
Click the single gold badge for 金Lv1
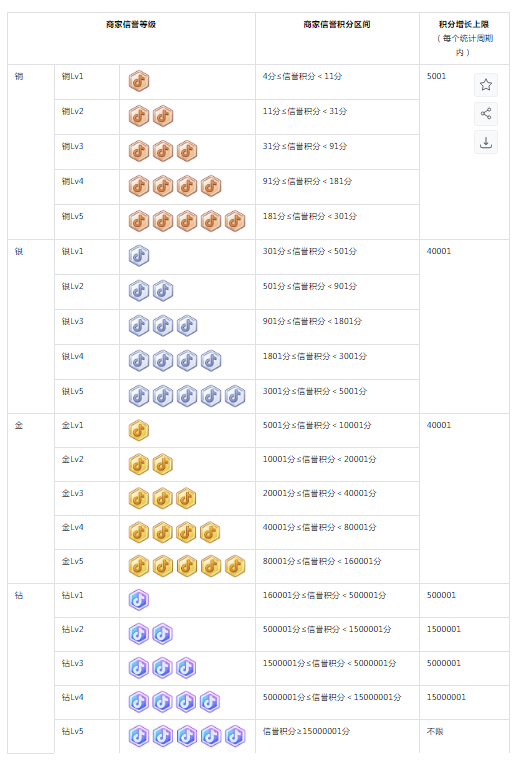point(139,430)
